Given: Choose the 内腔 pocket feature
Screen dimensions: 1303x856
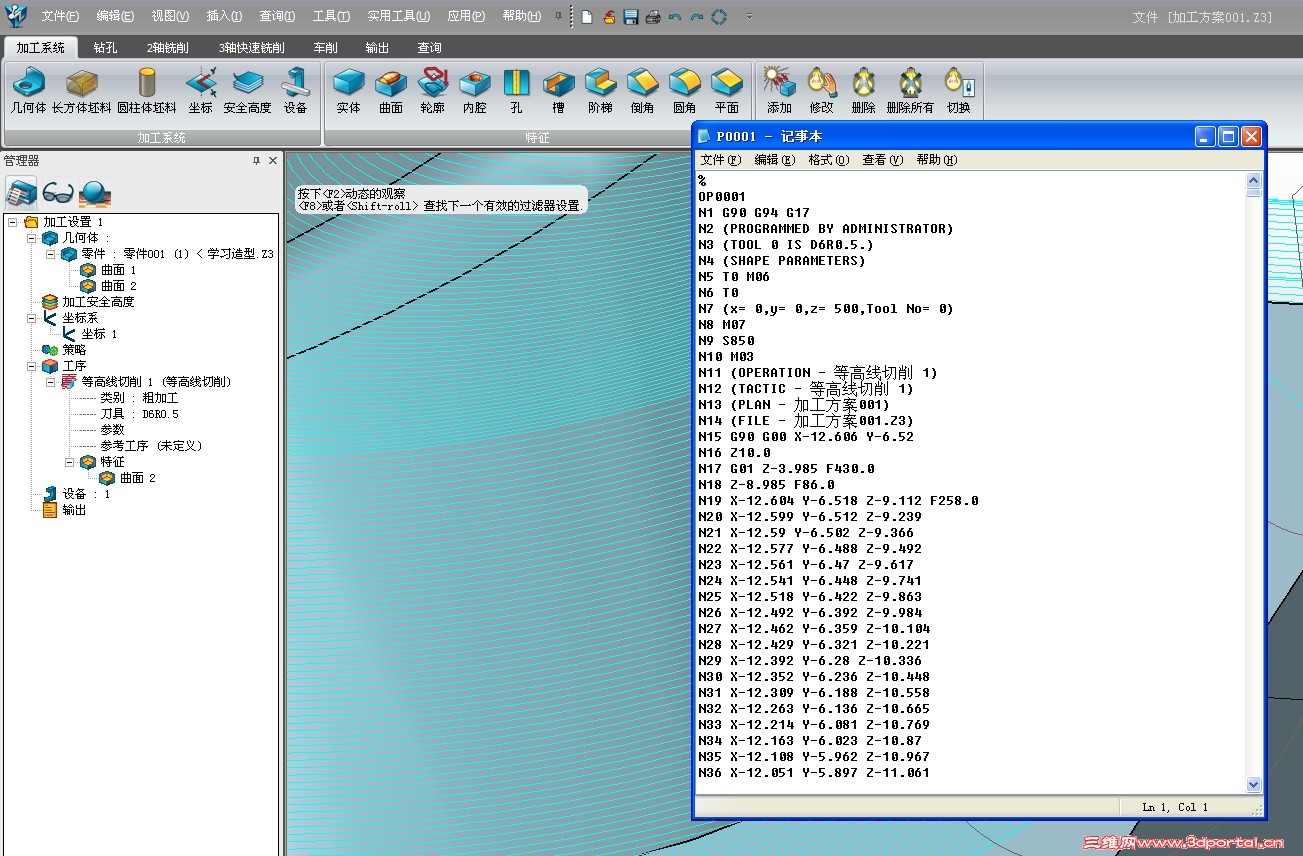Looking at the screenshot, I should point(474,91).
